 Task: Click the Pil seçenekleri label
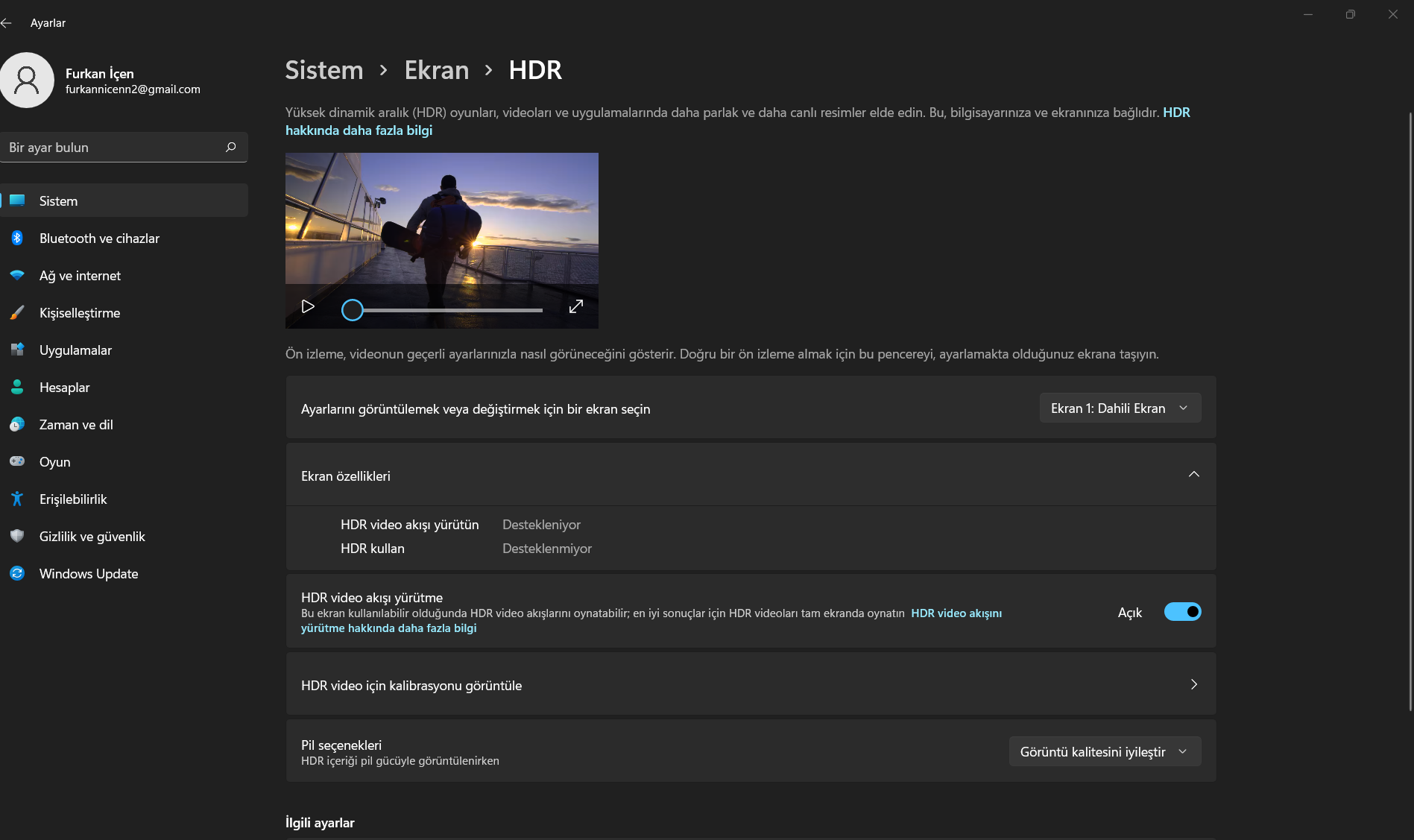(341, 745)
